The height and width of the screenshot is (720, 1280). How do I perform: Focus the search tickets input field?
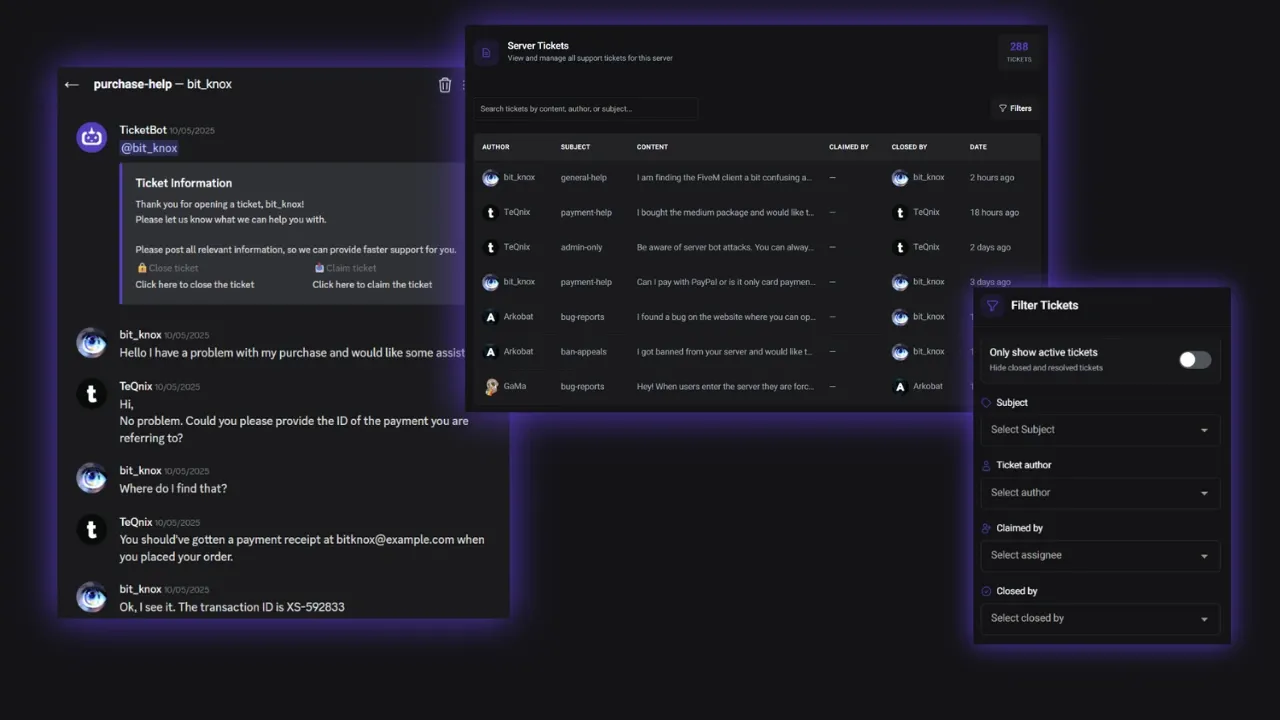pos(586,109)
